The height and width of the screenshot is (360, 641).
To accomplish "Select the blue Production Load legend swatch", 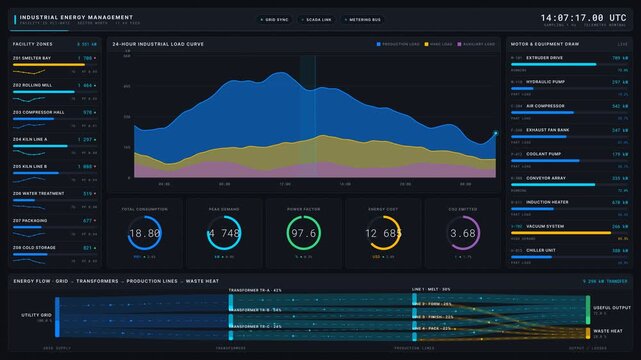I will tap(379, 44).
